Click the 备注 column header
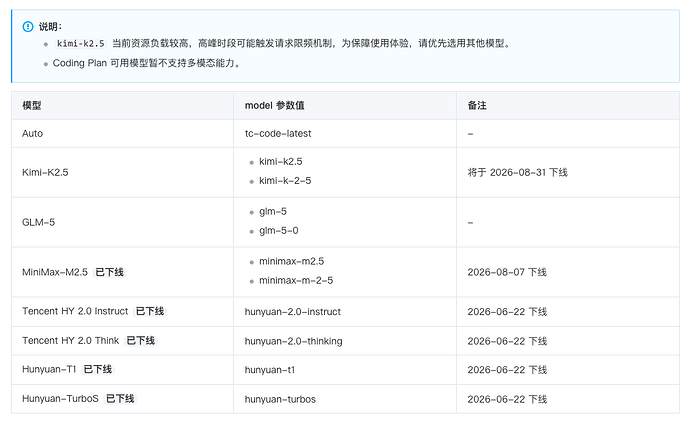This screenshot has width=690, height=421. (477, 106)
